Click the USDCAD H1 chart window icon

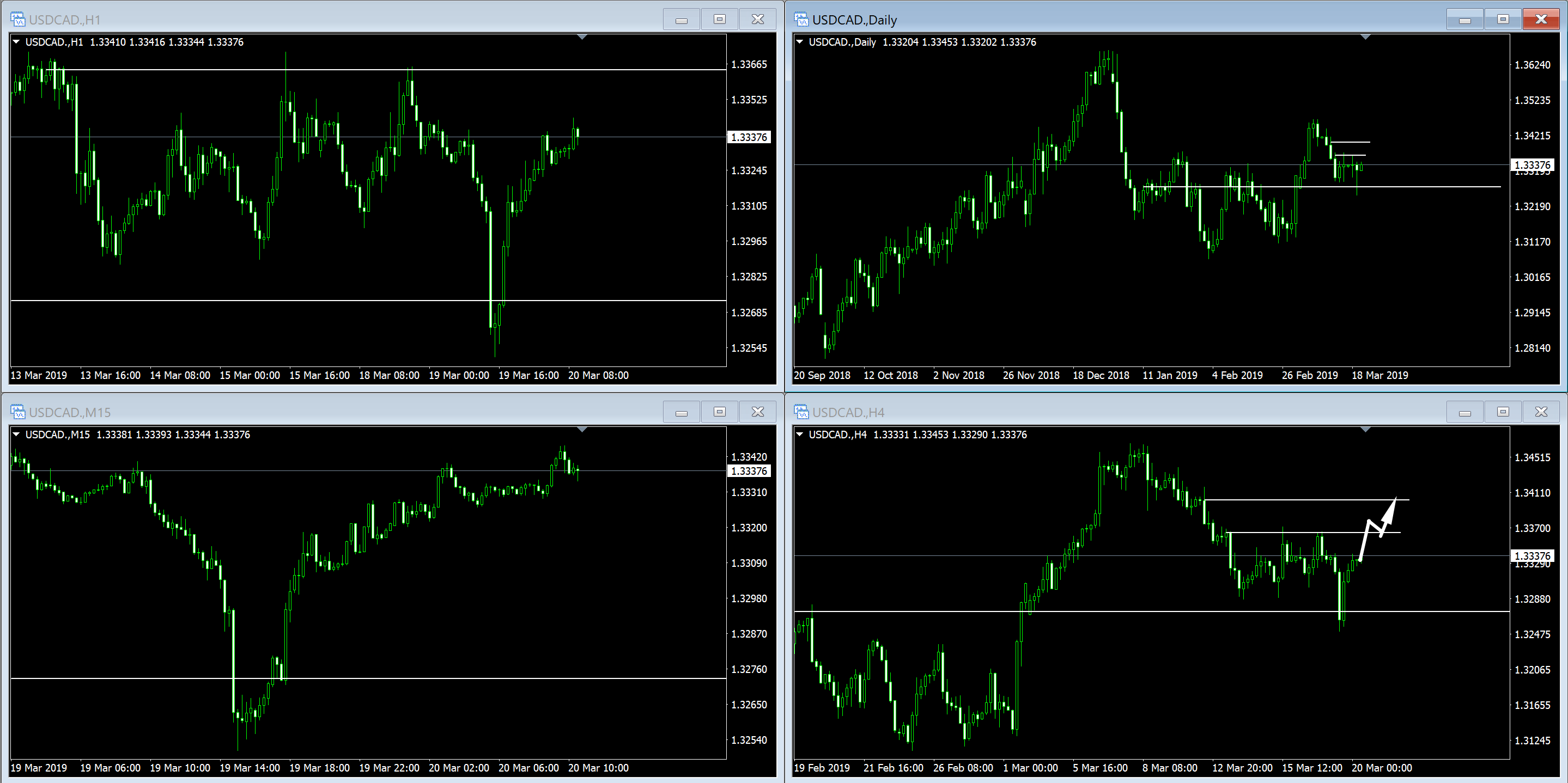coord(17,20)
